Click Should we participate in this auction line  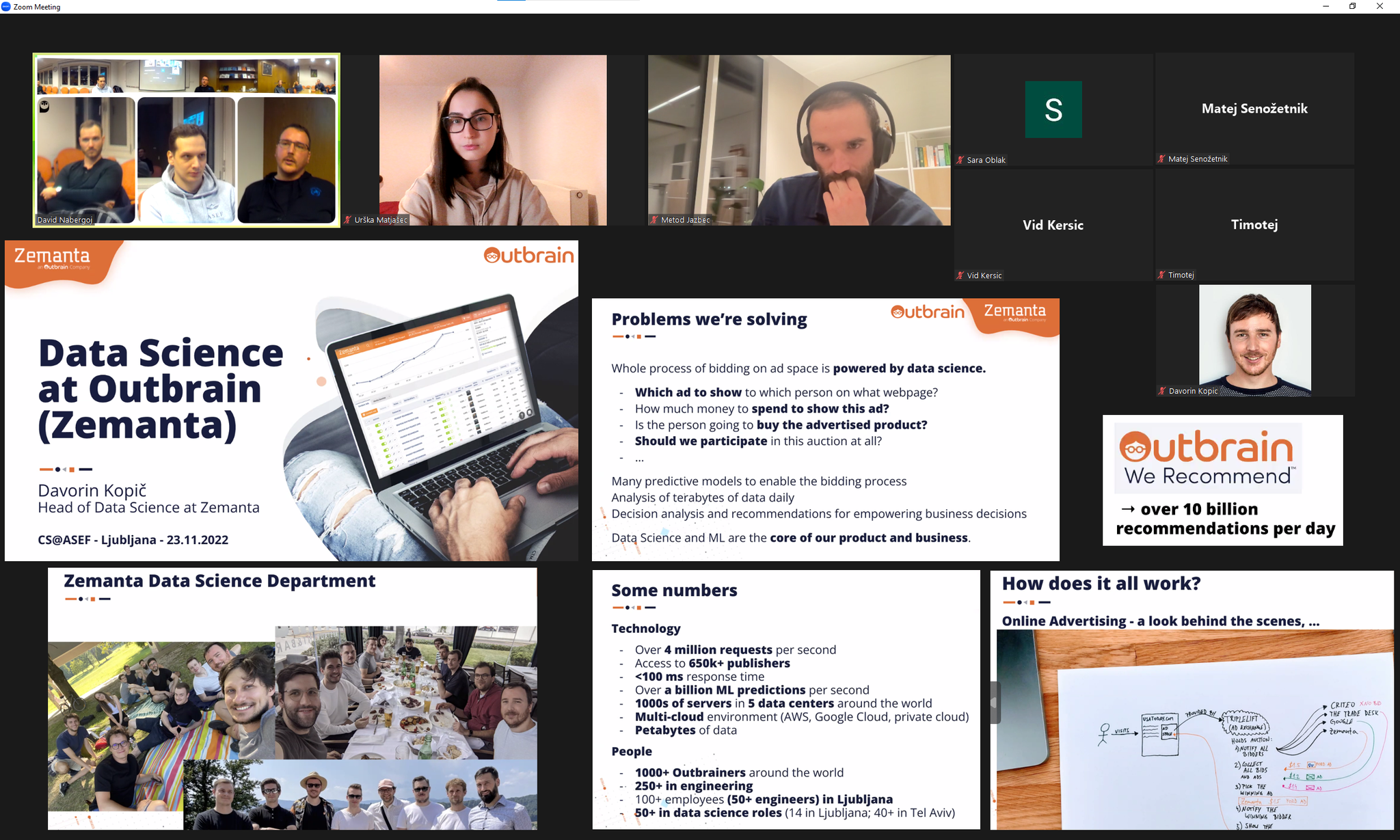758,441
